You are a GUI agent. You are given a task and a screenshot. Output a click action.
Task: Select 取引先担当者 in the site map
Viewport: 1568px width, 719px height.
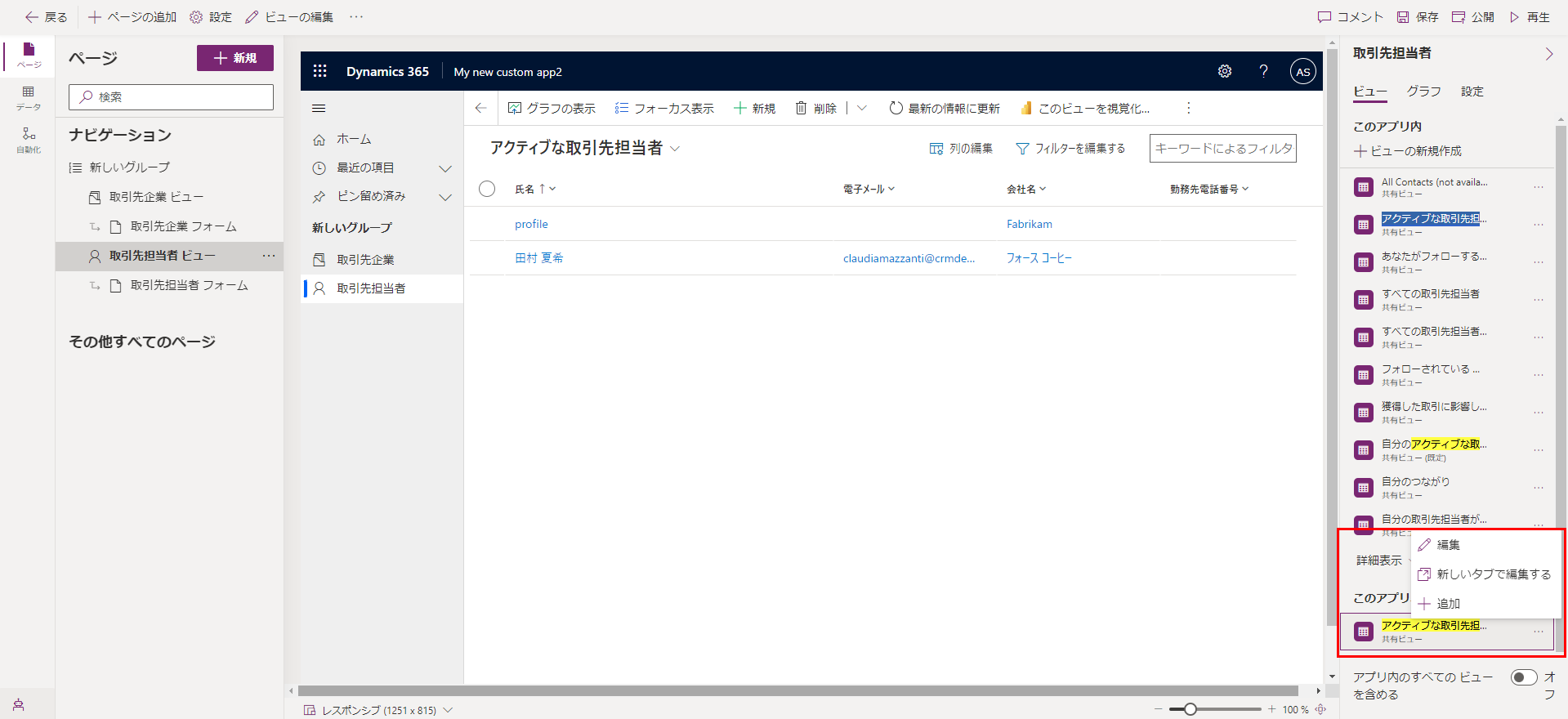tap(382, 288)
